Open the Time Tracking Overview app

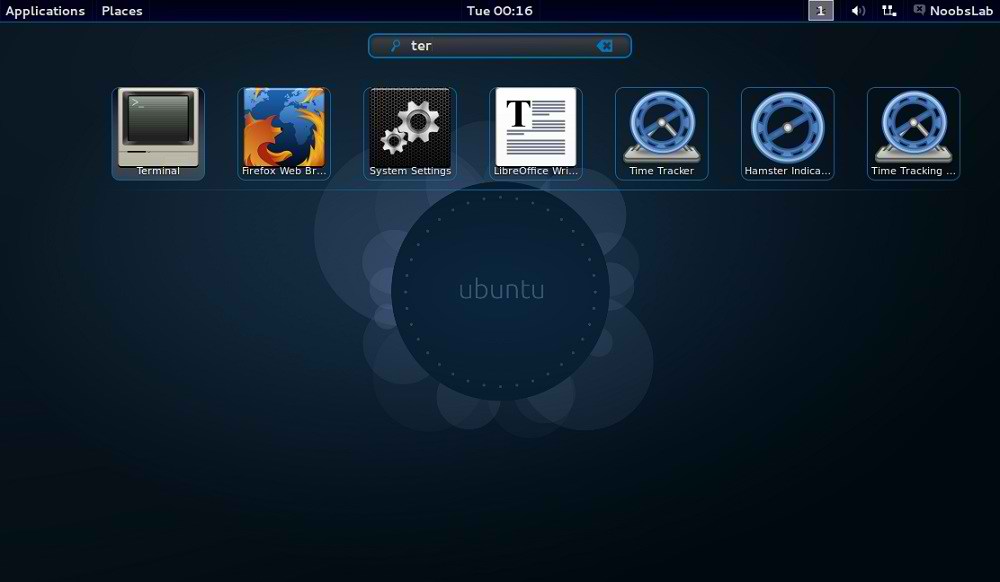click(x=913, y=133)
